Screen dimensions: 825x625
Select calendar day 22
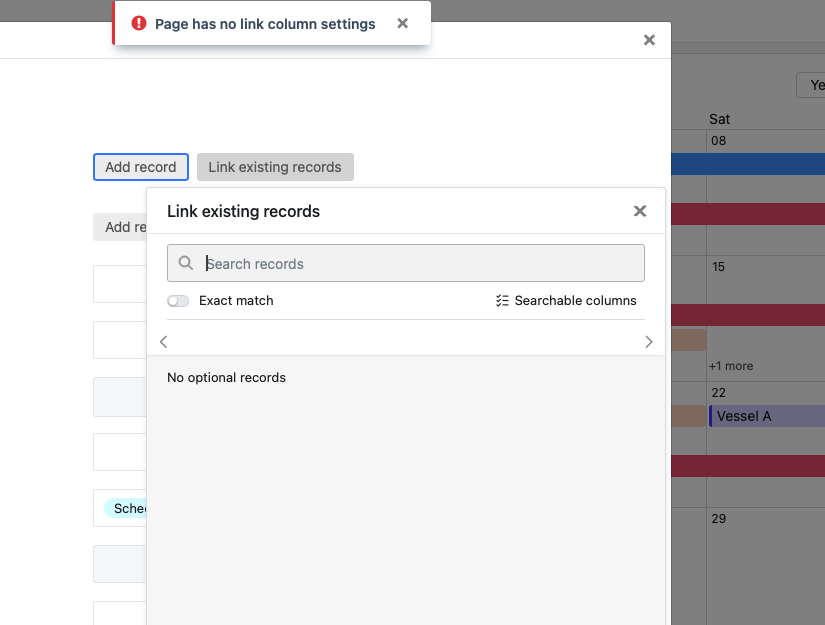(x=718, y=392)
